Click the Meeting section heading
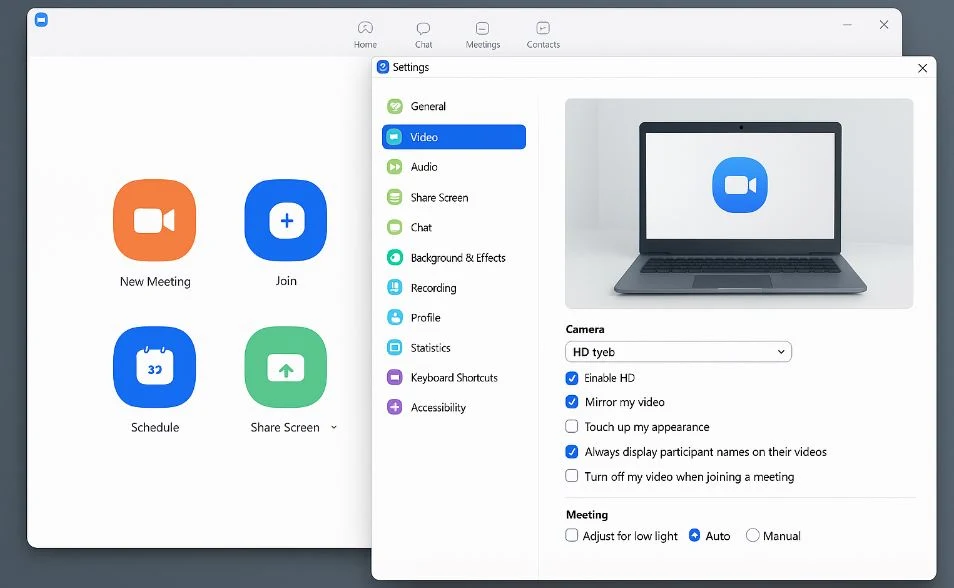954x588 pixels. point(587,514)
